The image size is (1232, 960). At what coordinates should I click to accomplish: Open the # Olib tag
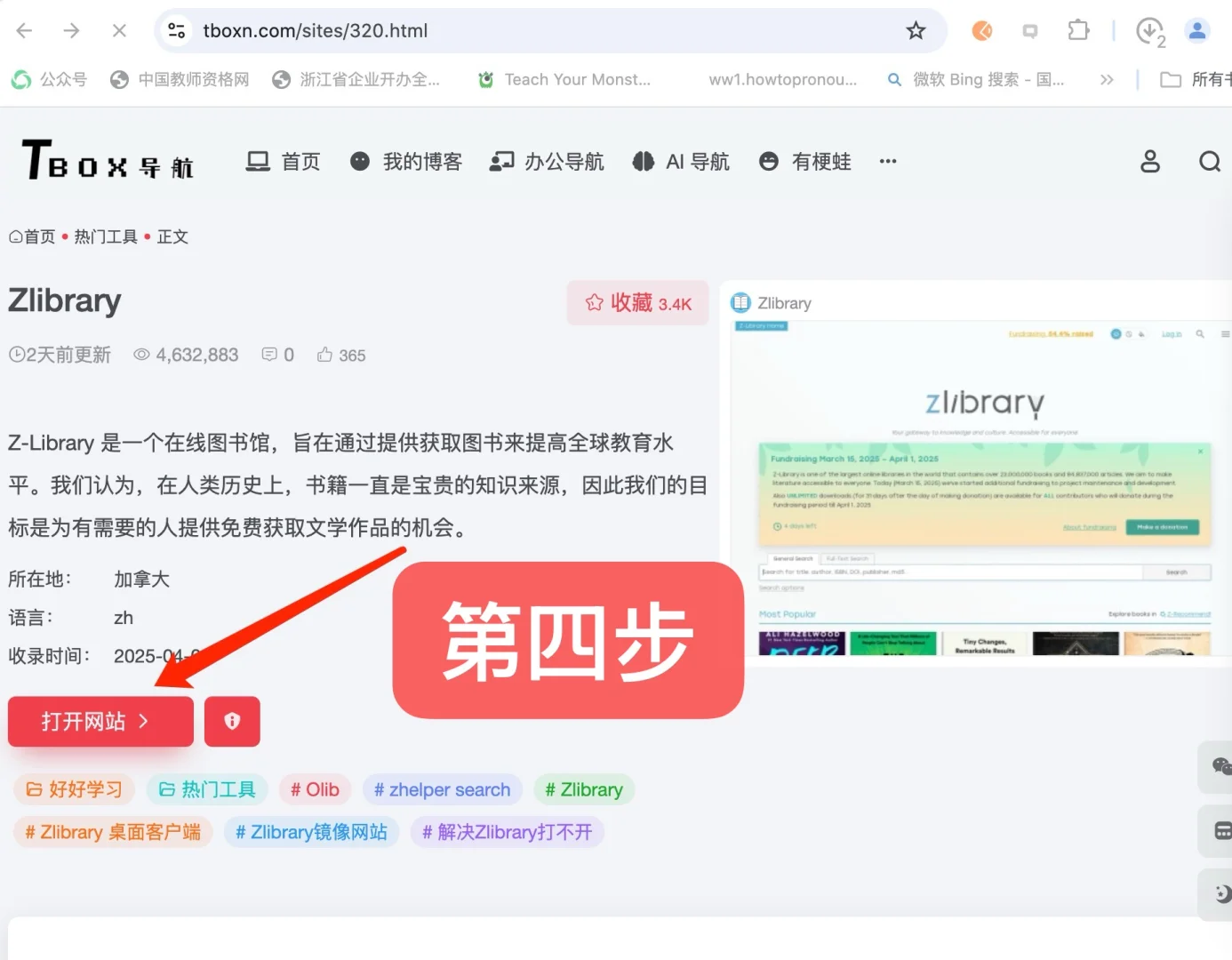click(315, 789)
